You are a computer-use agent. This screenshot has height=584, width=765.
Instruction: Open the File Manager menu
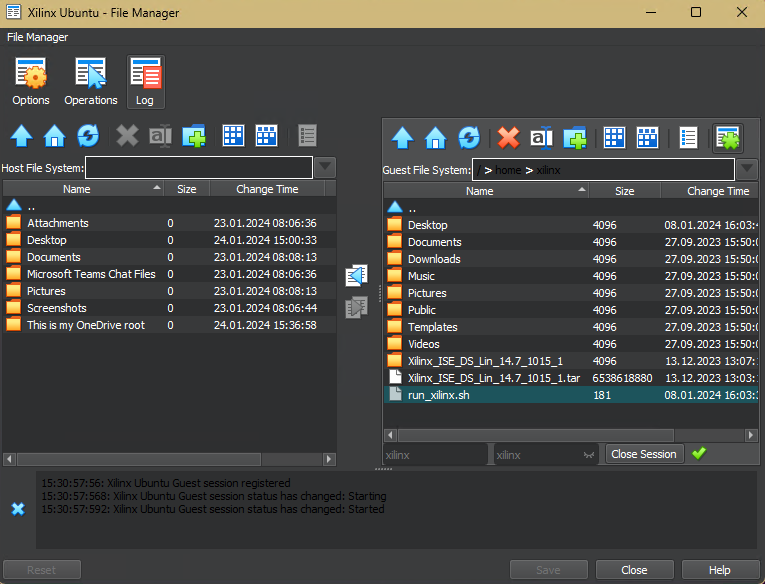coord(37,37)
